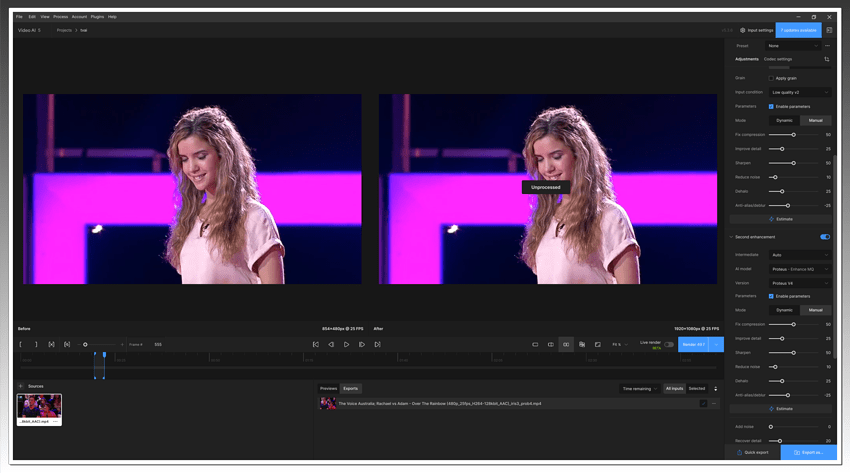Viewport: 850px width, 473px height.
Task: Toggle first Enable parameters checkbox
Action: click(x=771, y=107)
